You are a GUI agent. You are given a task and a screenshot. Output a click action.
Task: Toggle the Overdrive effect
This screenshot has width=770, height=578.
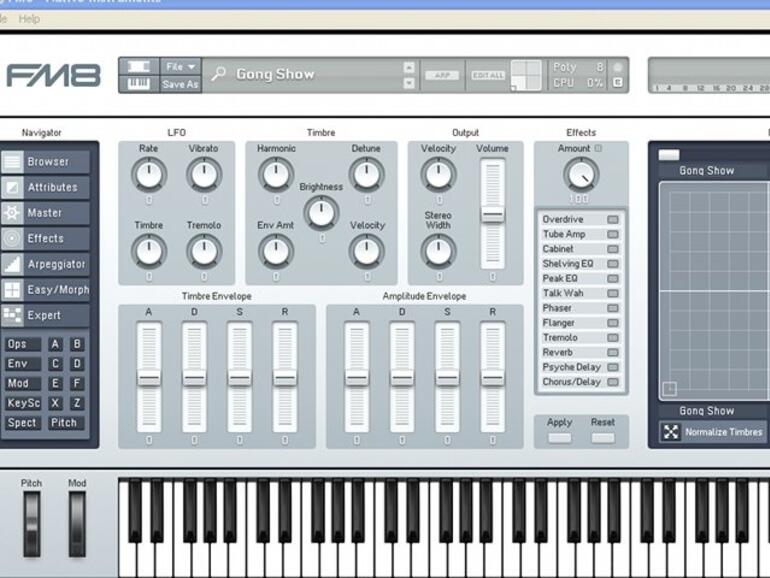(613, 220)
